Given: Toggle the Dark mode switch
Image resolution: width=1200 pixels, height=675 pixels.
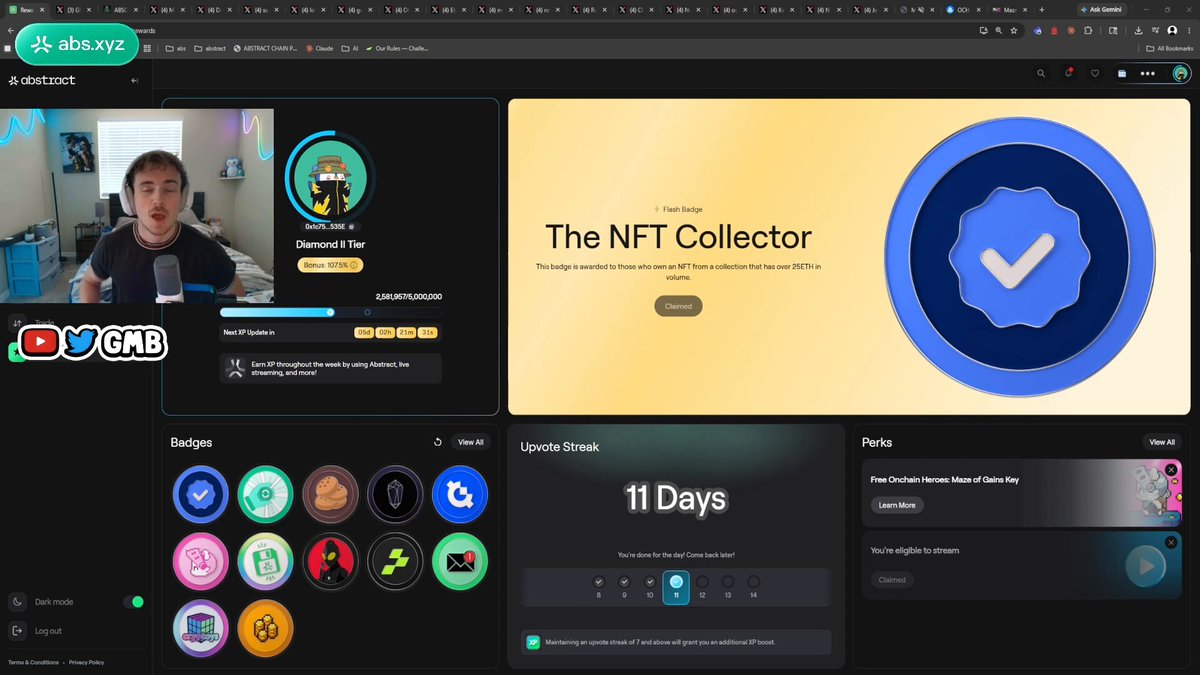Looking at the screenshot, I should coord(133,602).
